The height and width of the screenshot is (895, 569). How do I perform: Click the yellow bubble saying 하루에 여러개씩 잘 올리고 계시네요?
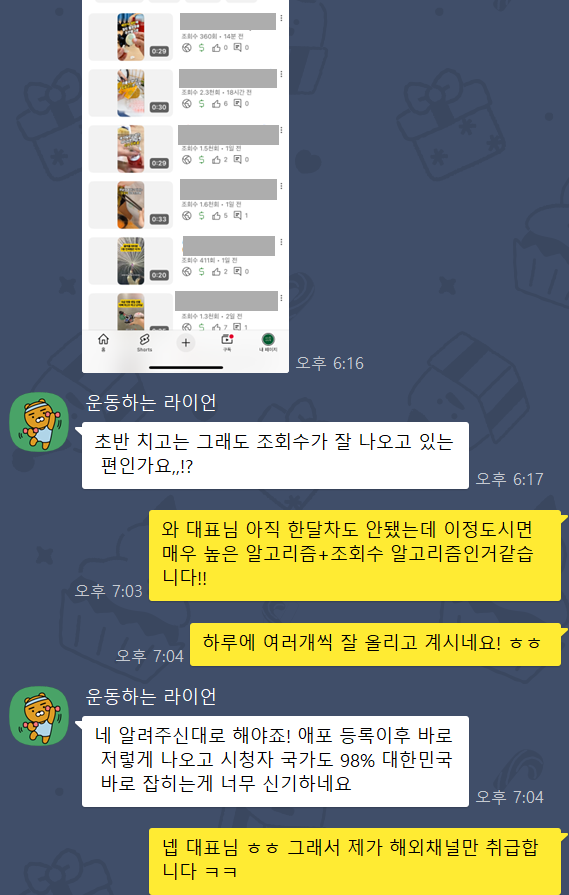point(375,644)
